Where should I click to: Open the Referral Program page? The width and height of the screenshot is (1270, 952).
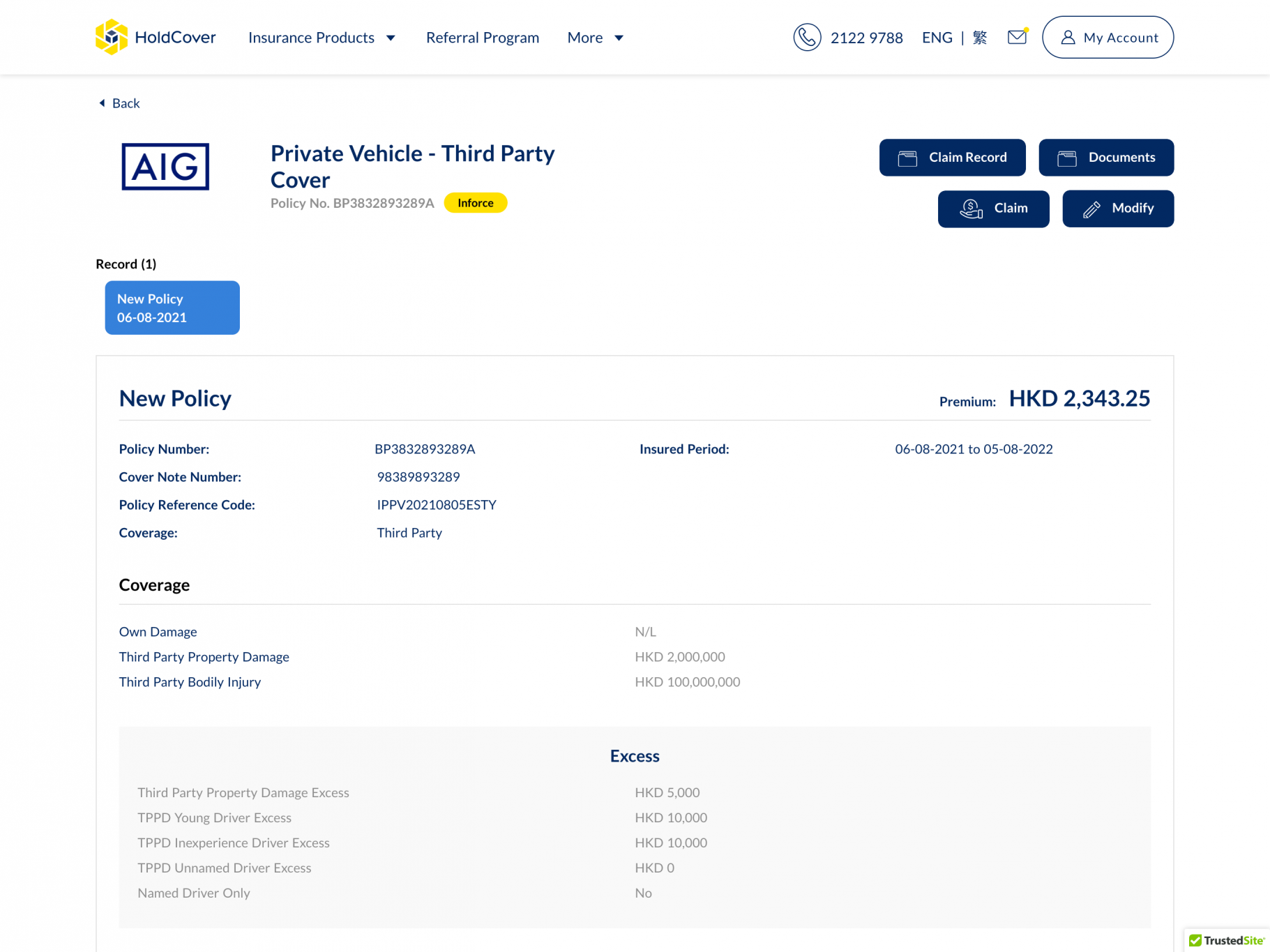tap(483, 38)
